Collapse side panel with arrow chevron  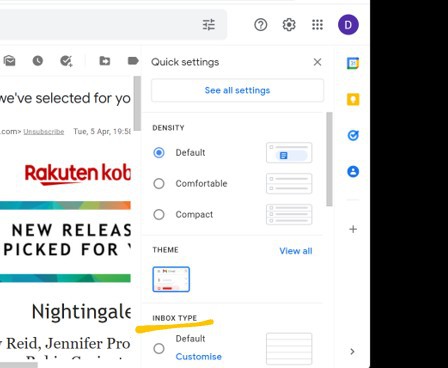tap(352, 351)
